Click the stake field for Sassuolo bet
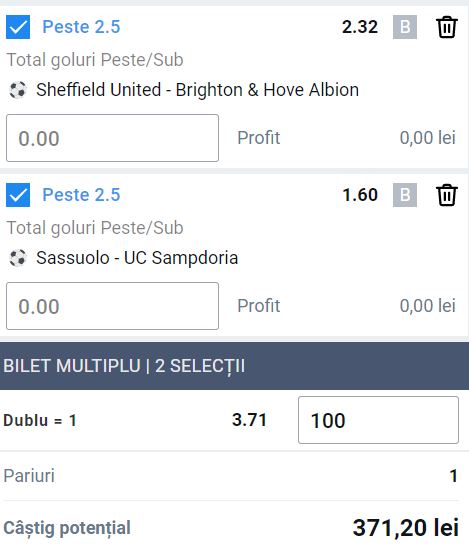 (113, 306)
